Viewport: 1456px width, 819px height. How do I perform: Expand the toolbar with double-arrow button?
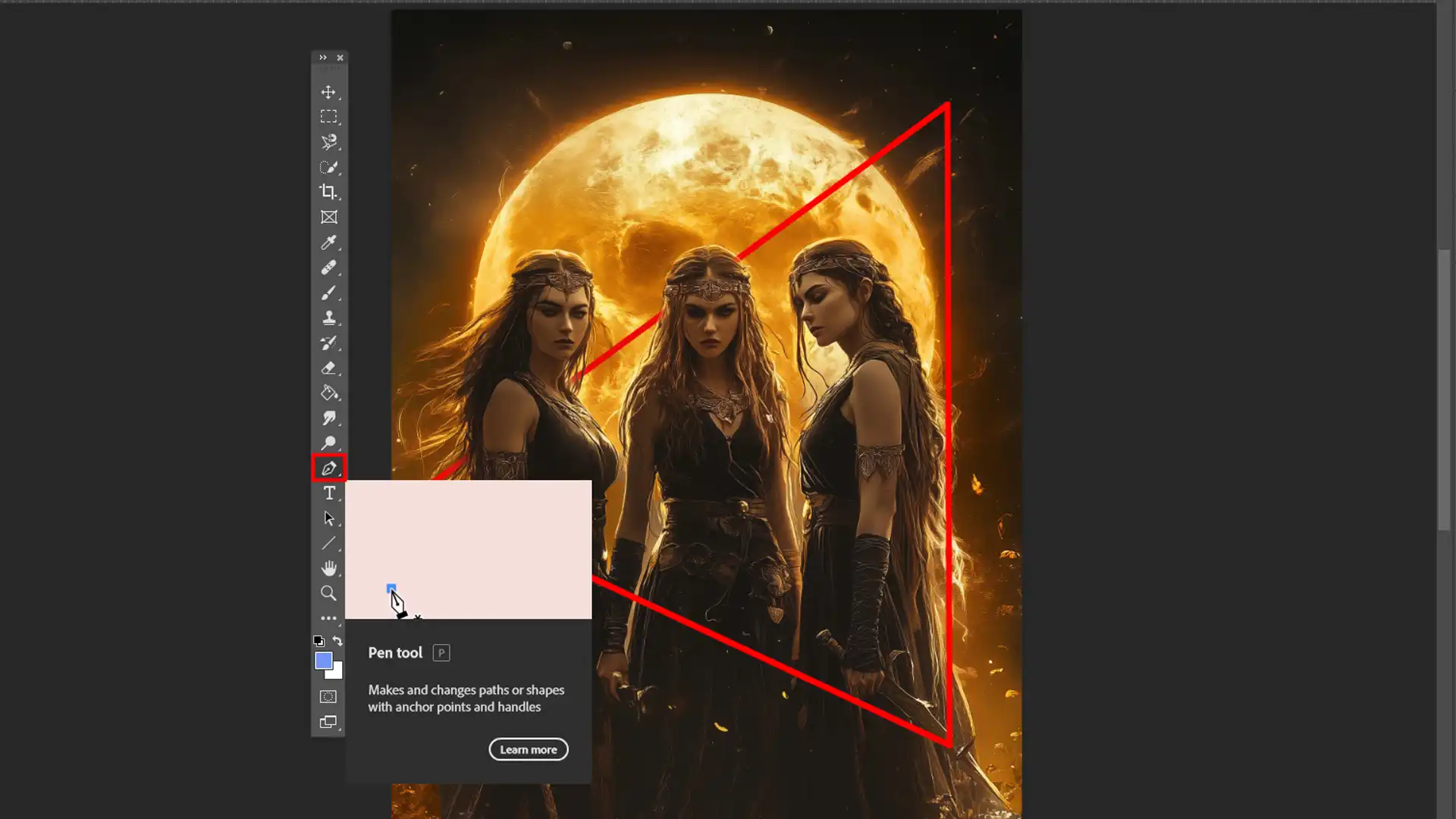(323, 58)
